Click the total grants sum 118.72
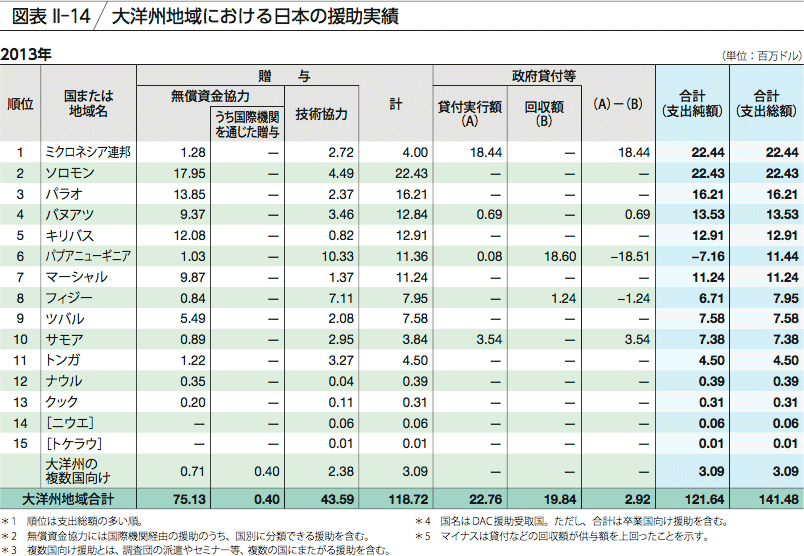Image resolution: width=804 pixels, height=556 pixels. (x=408, y=499)
